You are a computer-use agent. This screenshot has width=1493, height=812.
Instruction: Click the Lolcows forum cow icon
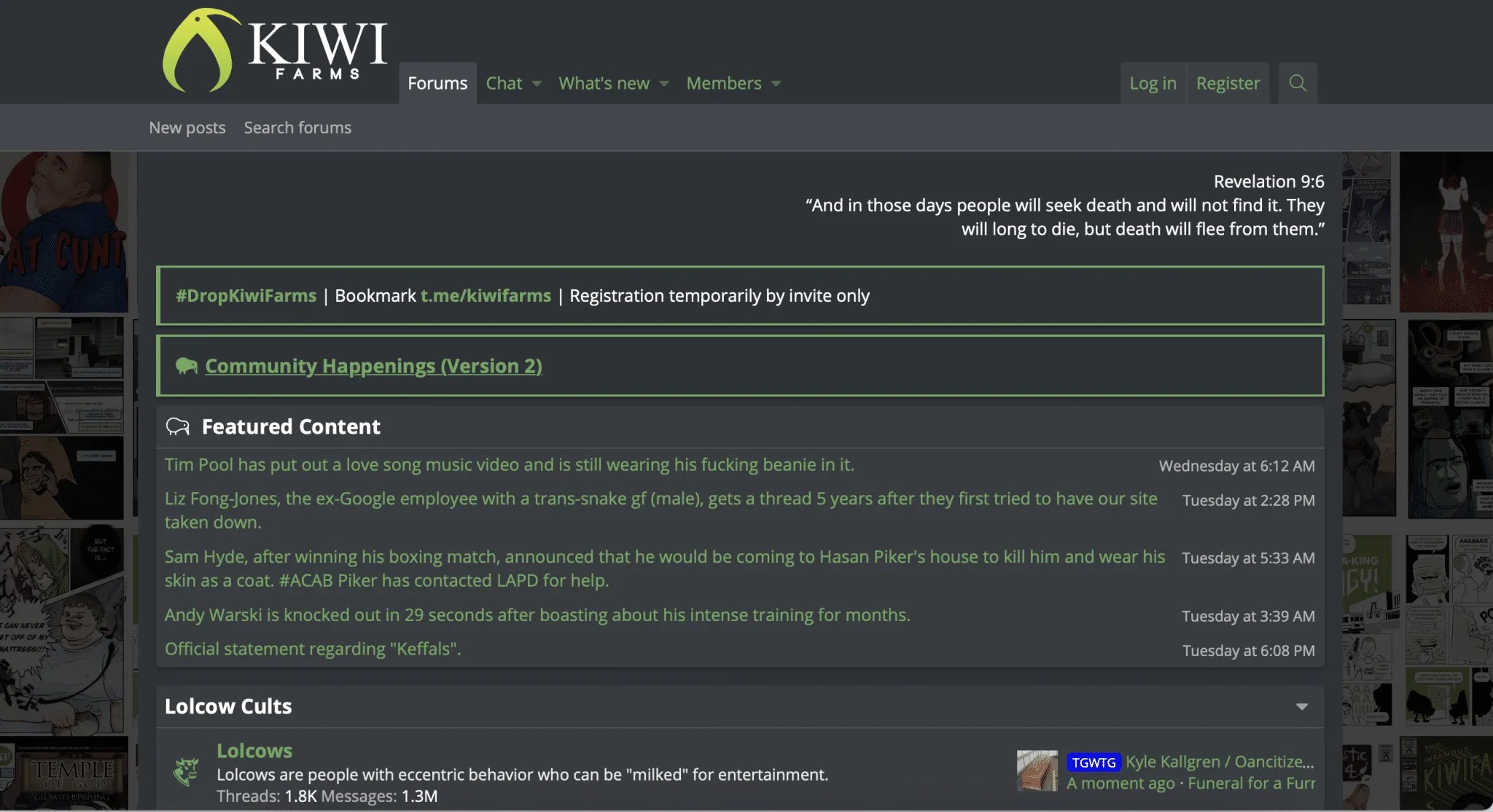point(186,771)
